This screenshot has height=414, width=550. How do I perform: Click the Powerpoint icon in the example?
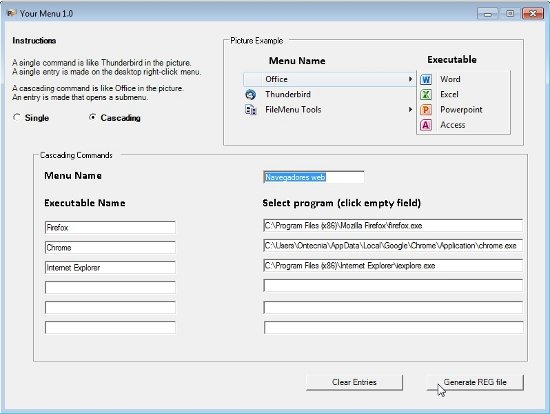tap(426, 110)
